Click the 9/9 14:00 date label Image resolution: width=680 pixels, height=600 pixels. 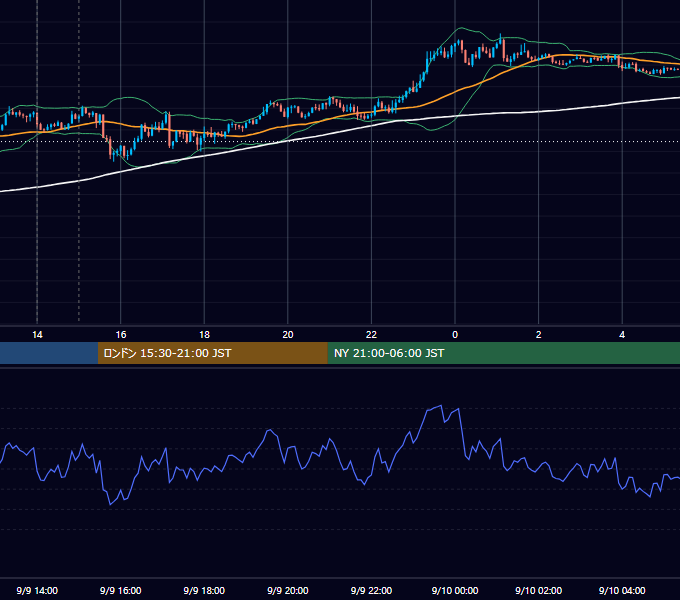click(37, 590)
